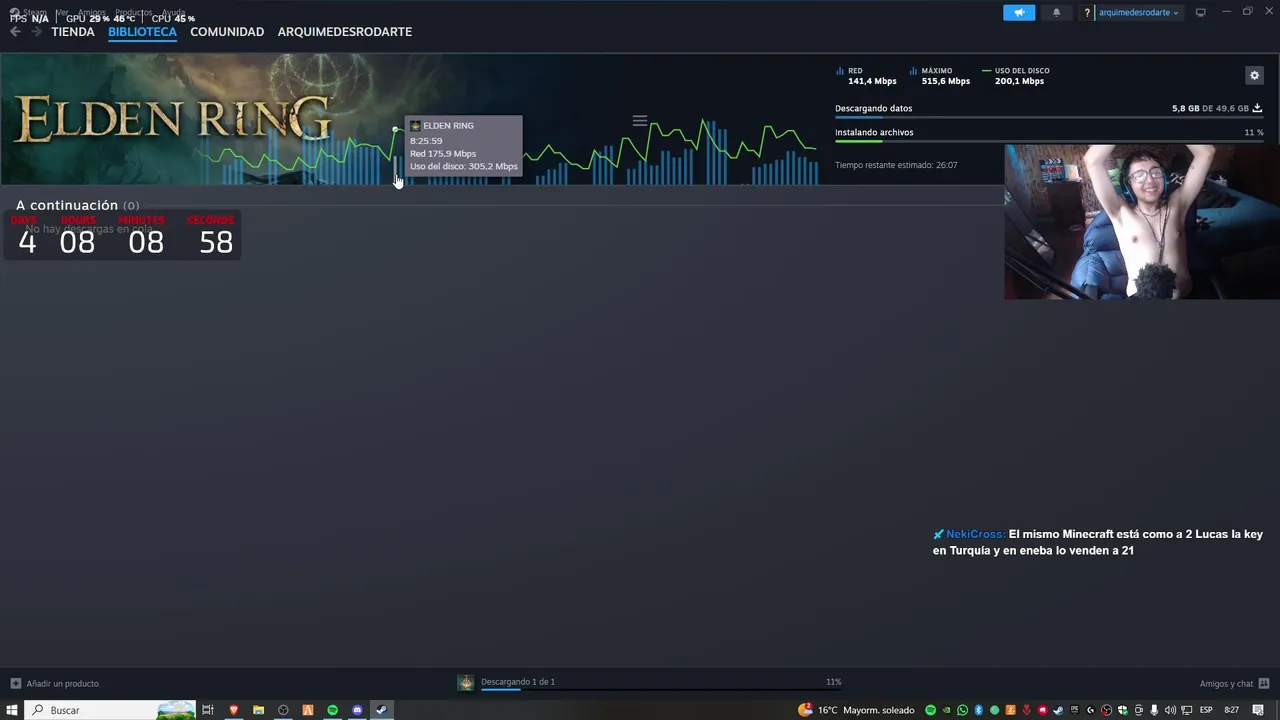Open download settings gear
Screen dimensions: 1280x720
click(x=1255, y=75)
